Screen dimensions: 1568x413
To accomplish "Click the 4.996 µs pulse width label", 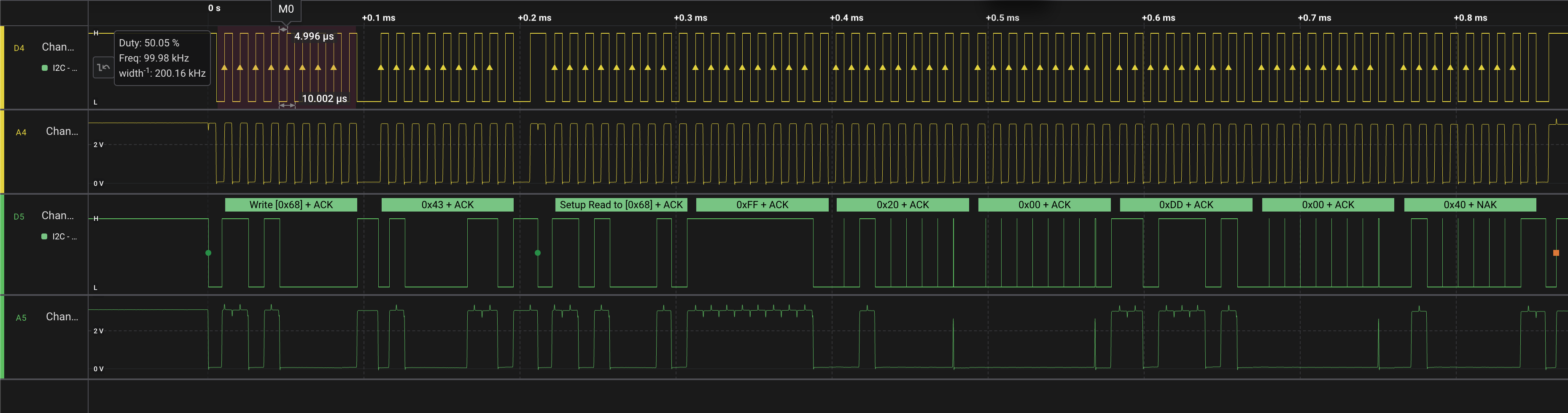I will click(313, 37).
